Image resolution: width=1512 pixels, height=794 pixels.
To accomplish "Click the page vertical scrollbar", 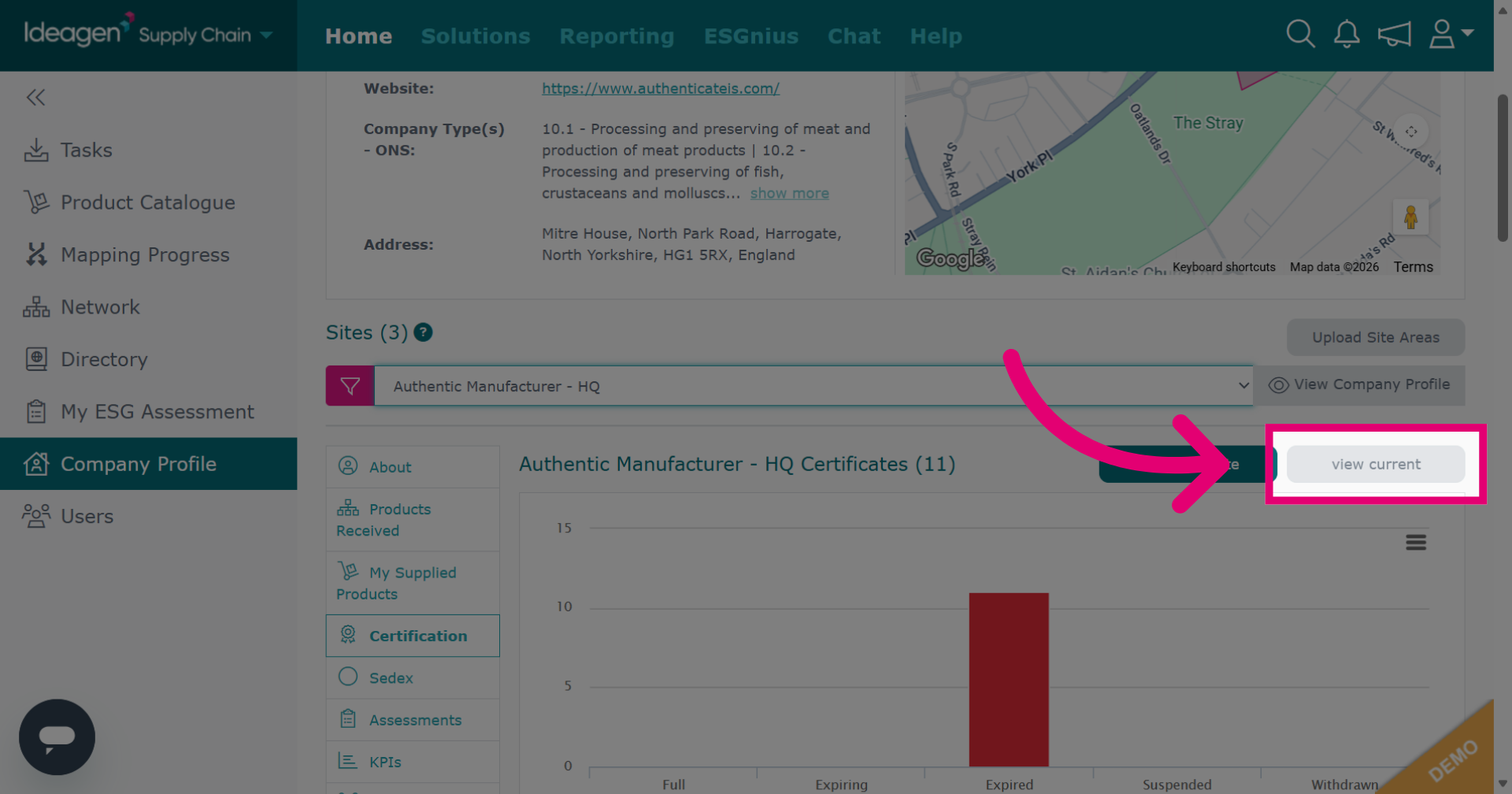I will (x=1503, y=168).
